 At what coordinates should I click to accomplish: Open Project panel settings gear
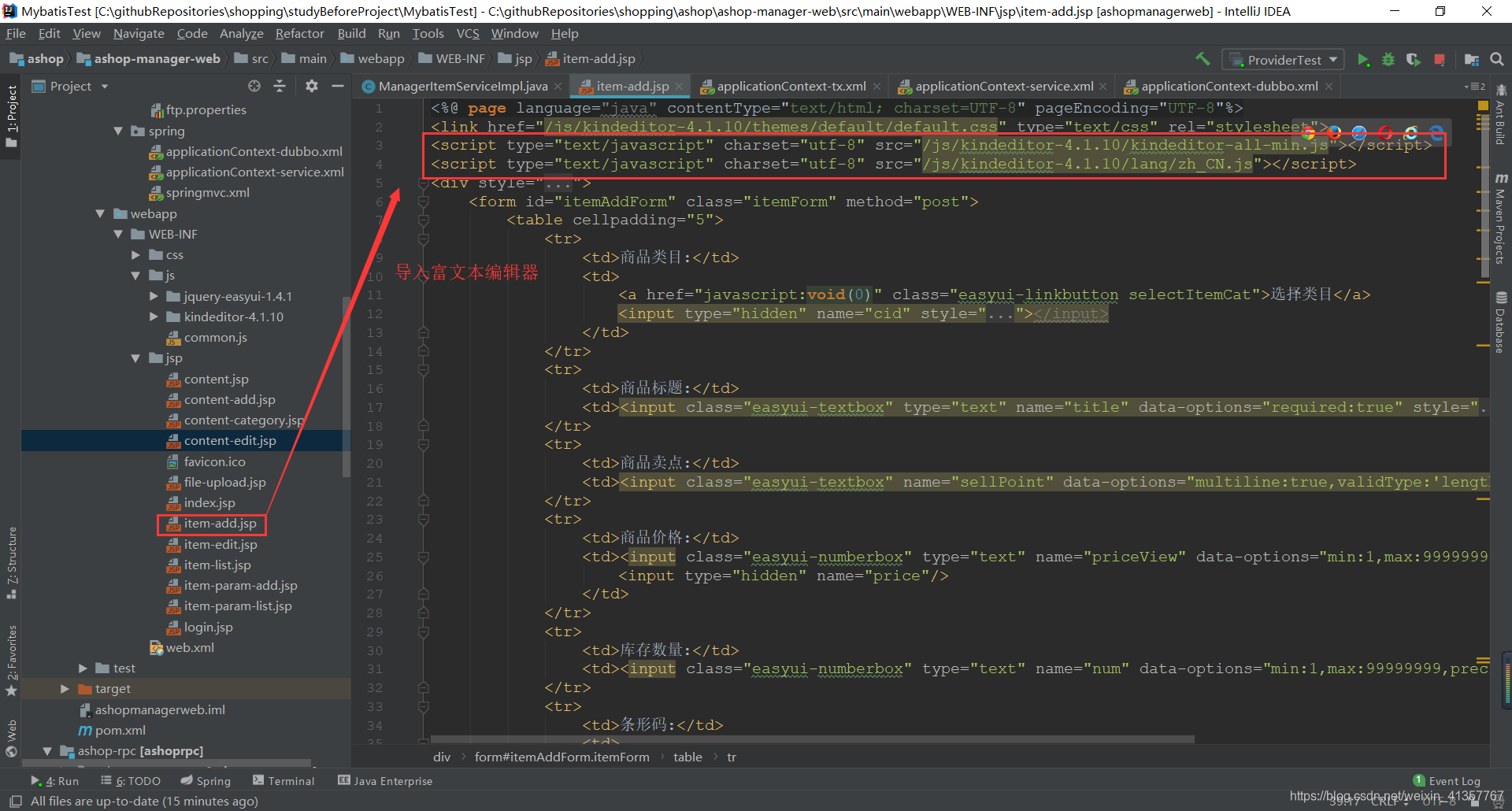coord(312,86)
